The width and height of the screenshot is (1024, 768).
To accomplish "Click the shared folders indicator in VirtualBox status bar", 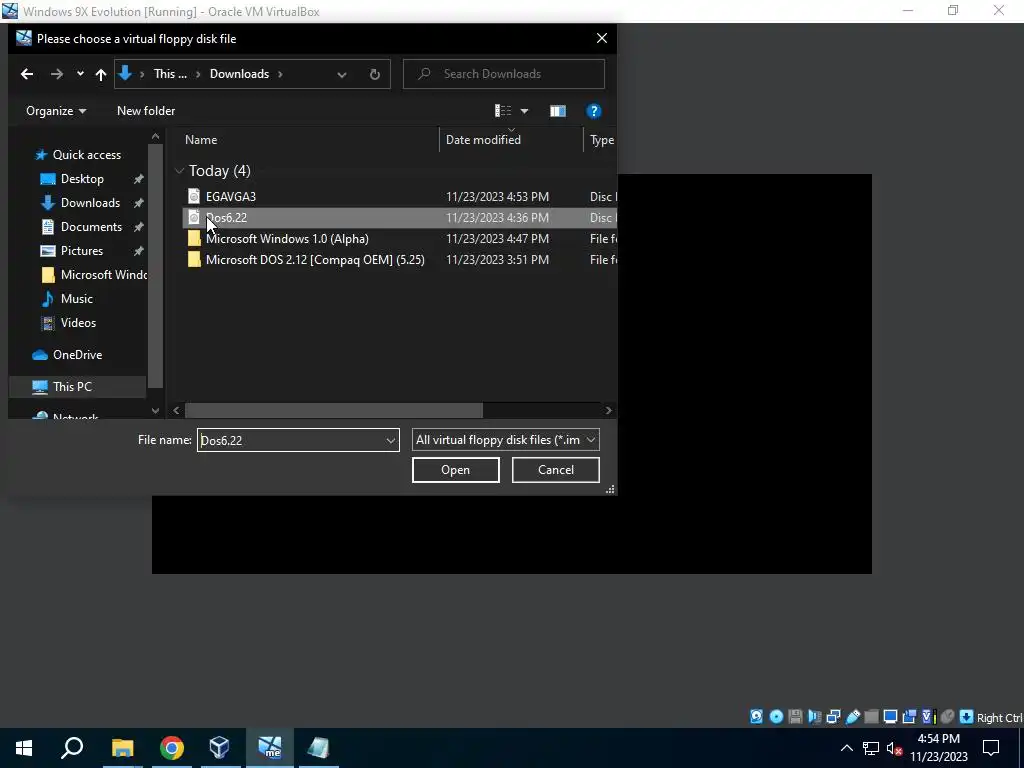I will click(871, 716).
